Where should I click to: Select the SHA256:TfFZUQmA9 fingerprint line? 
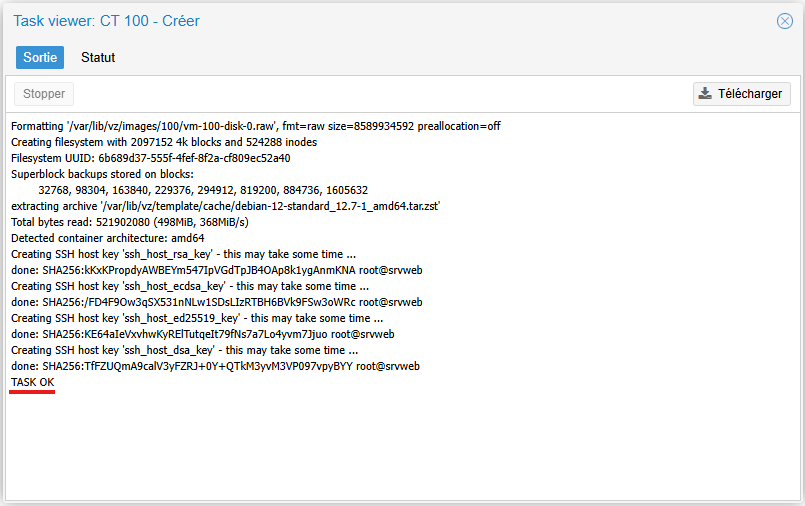point(215,366)
